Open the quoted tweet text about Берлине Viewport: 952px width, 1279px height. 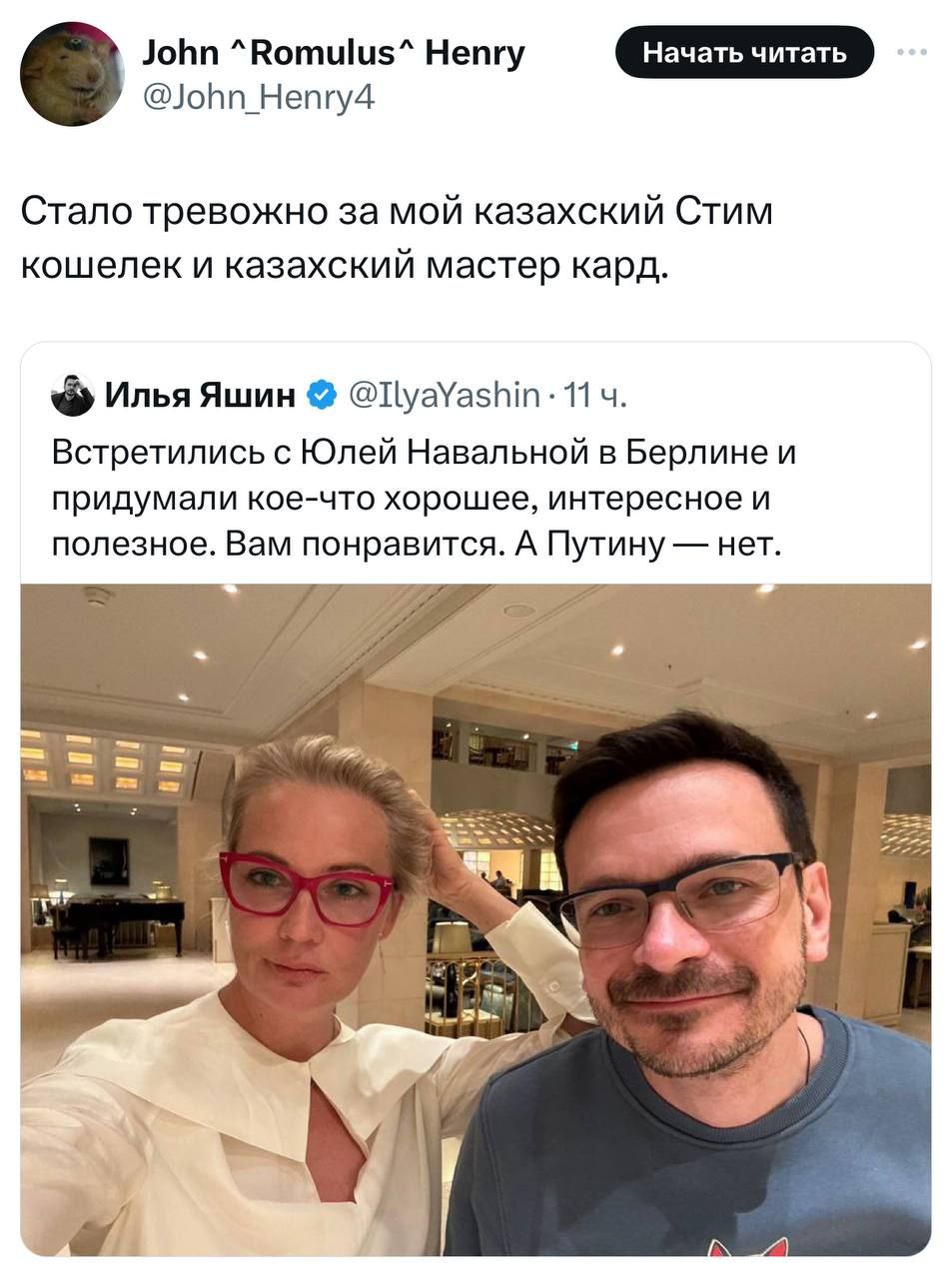coord(425,498)
